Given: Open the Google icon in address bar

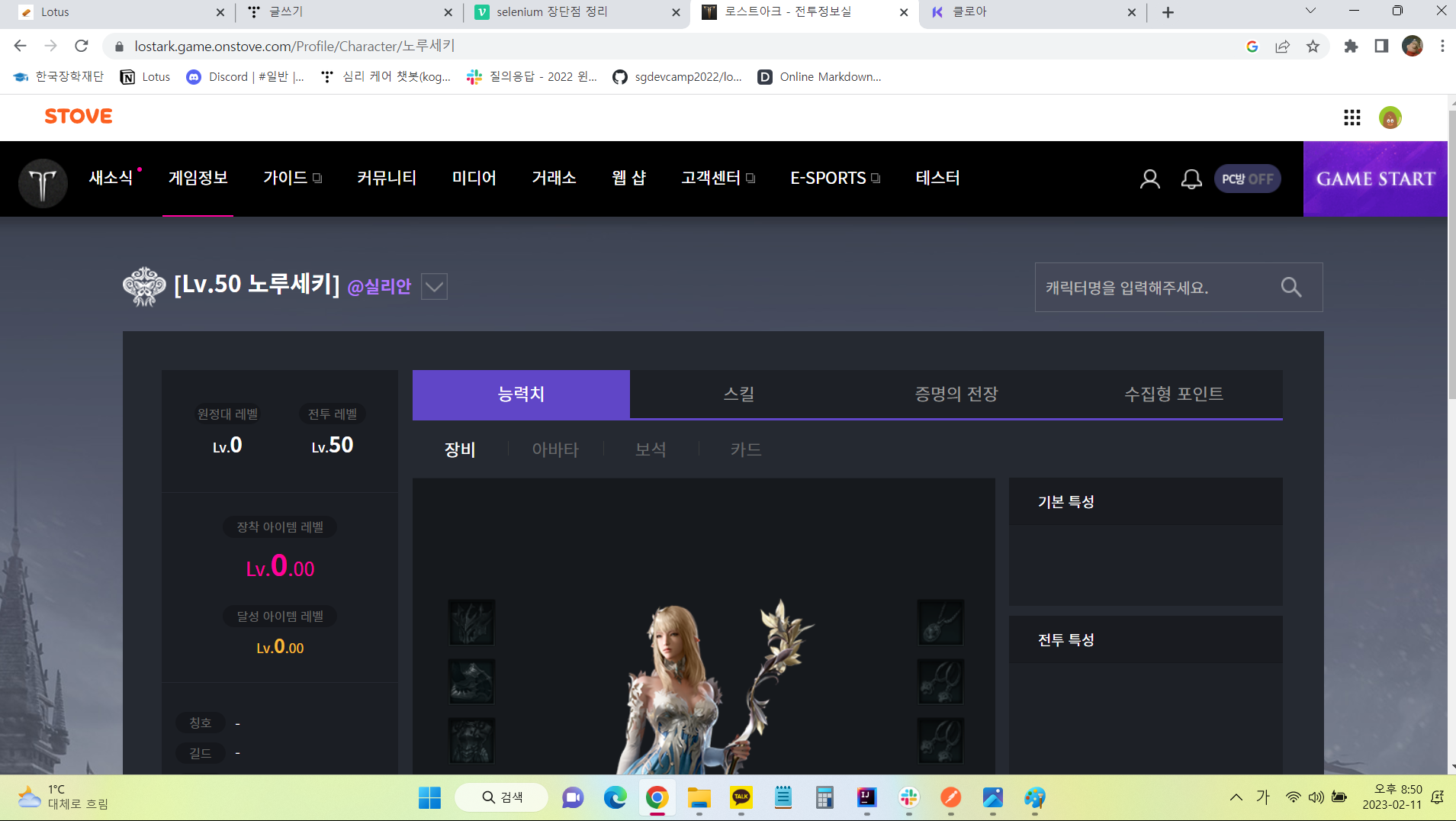Looking at the screenshot, I should coord(1252,47).
